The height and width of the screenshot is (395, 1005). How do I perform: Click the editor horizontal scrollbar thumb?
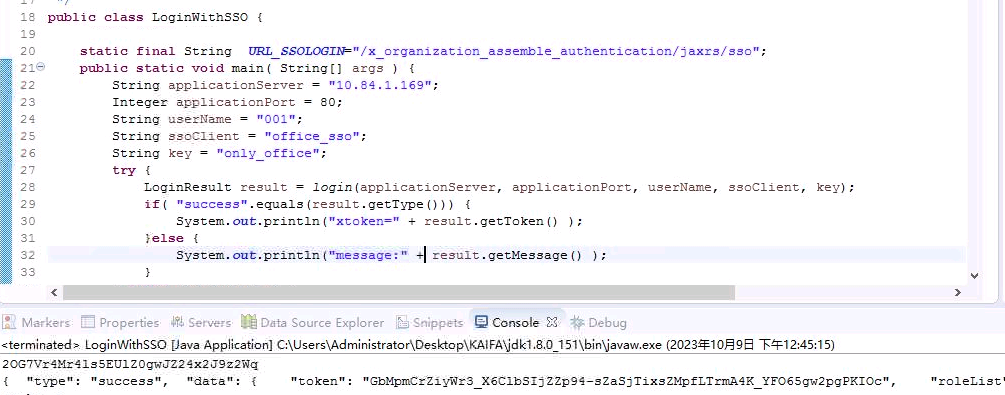(399, 292)
